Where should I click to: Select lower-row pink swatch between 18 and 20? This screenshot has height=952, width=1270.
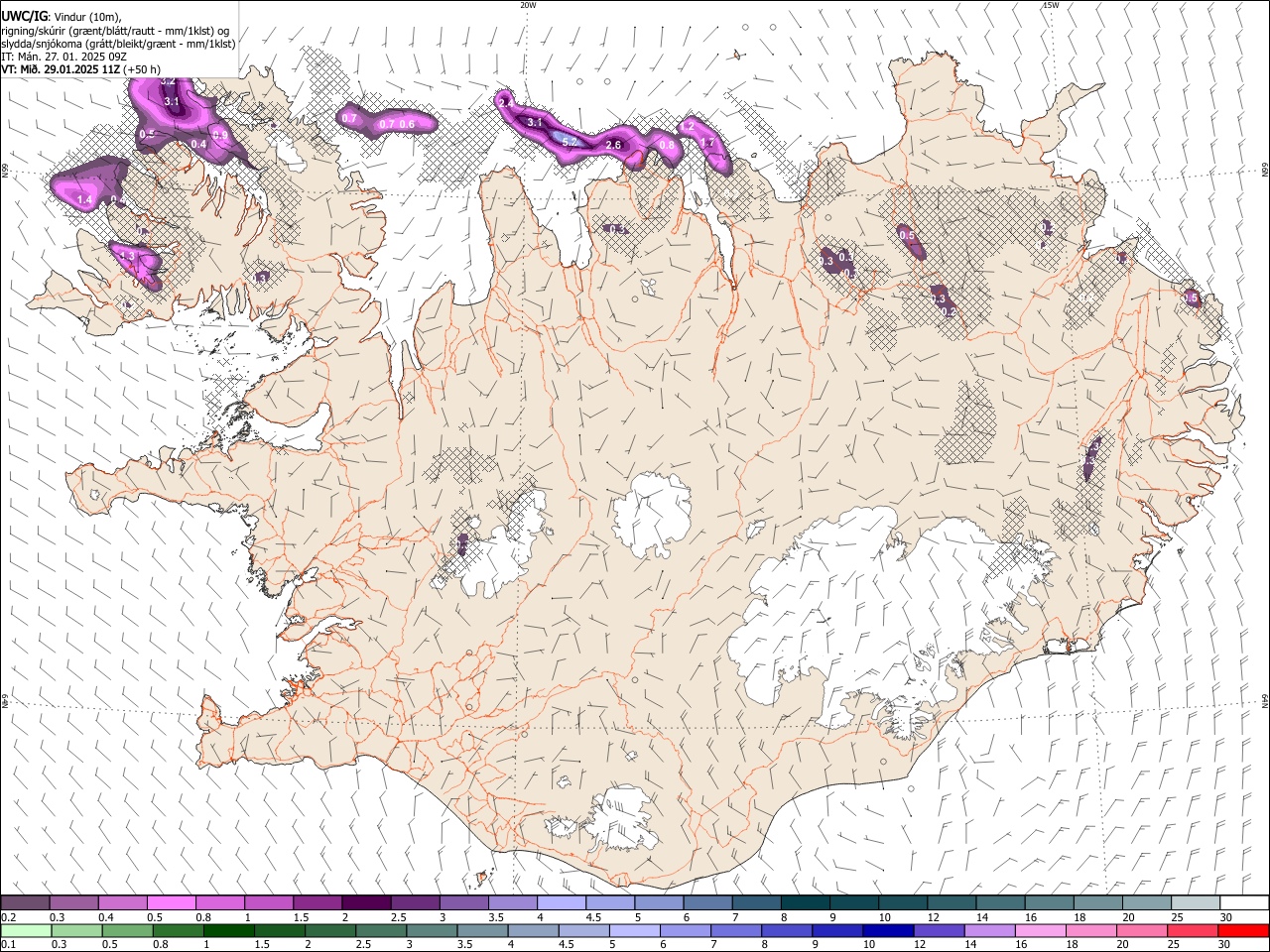tap(1090, 931)
